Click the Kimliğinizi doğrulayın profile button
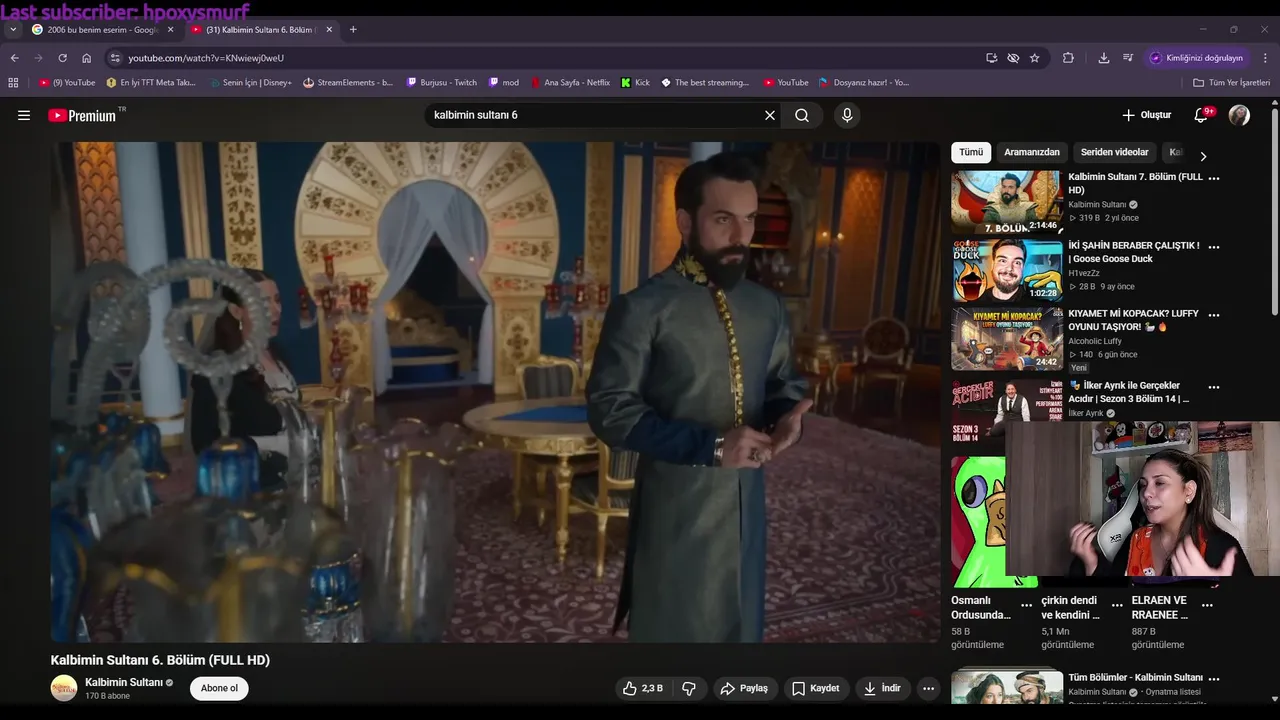1280x720 pixels. [1197, 58]
